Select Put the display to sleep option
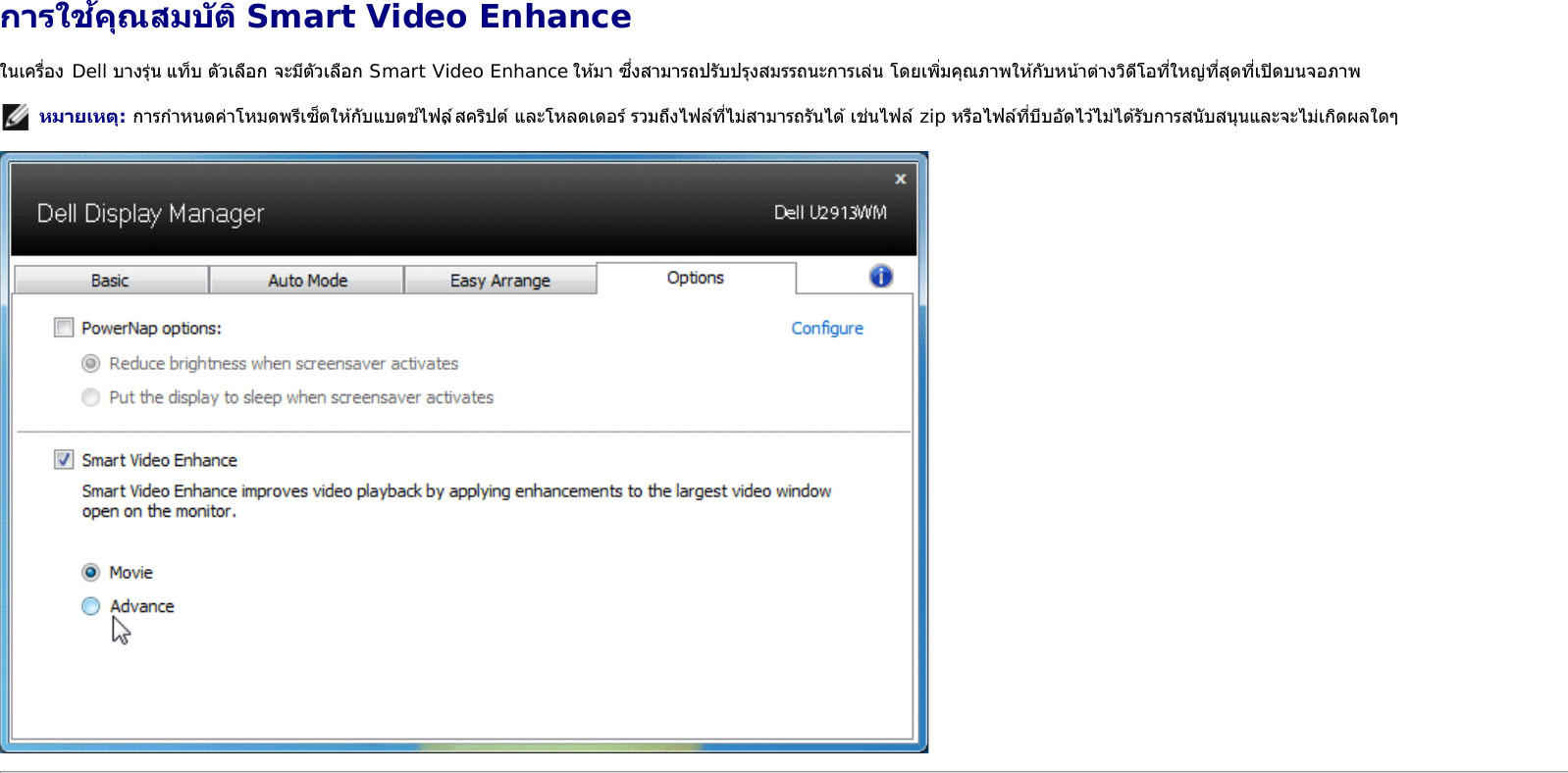 click(91, 397)
